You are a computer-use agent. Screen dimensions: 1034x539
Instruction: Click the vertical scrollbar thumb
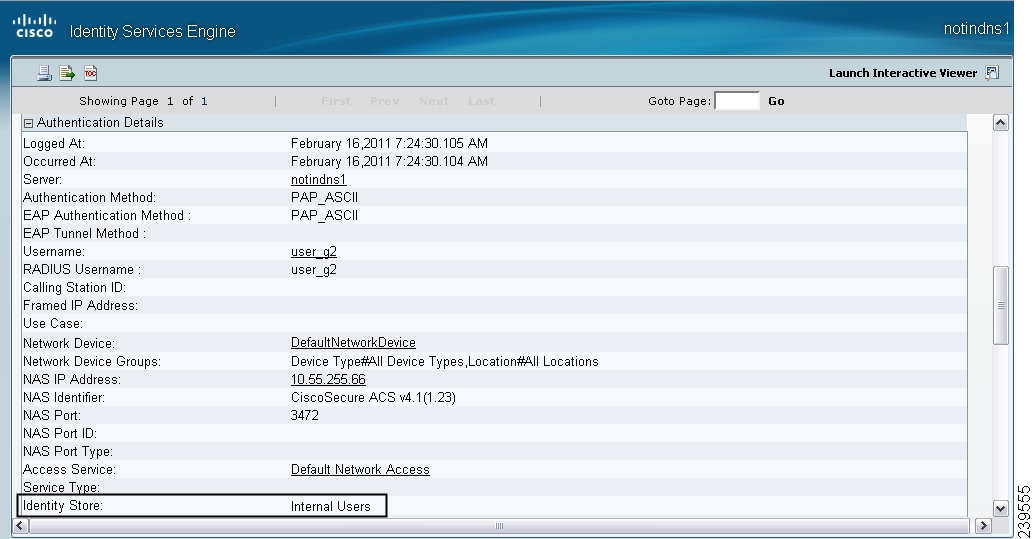[1000, 305]
